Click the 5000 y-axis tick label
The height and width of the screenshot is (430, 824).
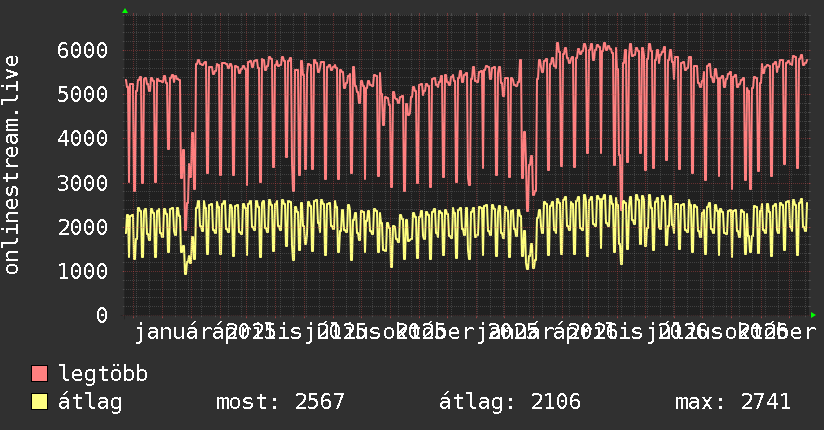[x=83, y=95]
